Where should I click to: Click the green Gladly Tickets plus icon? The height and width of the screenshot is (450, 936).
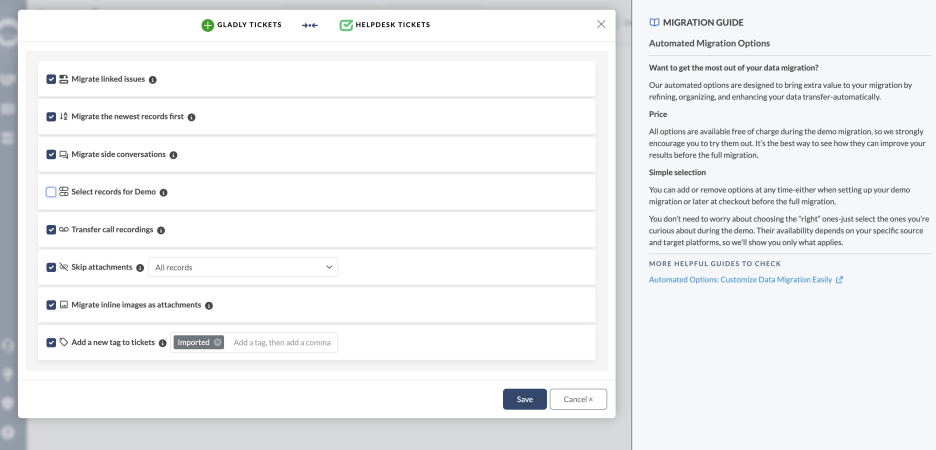click(207, 25)
